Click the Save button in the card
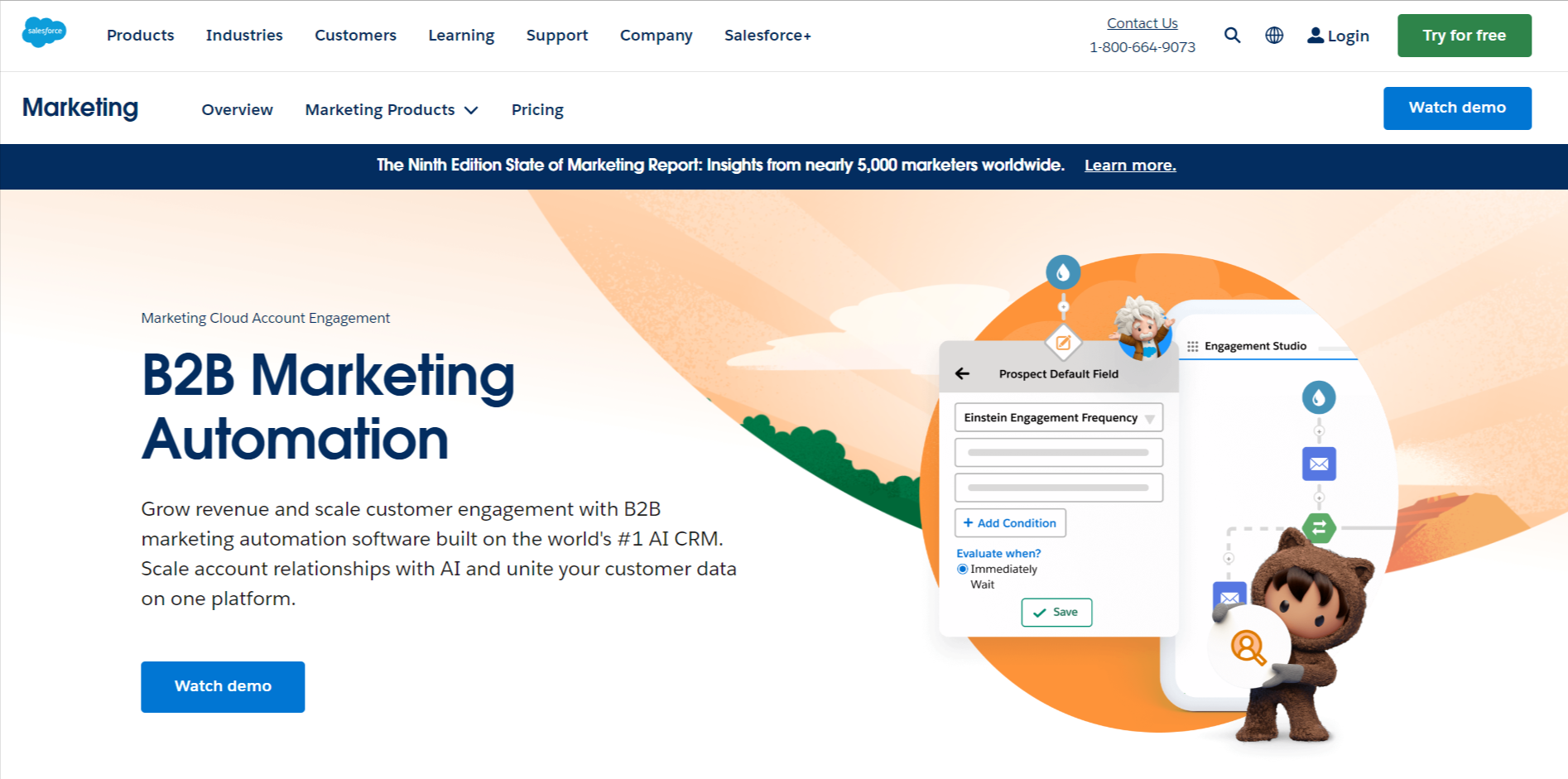The width and height of the screenshot is (1568, 779). point(1056,612)
